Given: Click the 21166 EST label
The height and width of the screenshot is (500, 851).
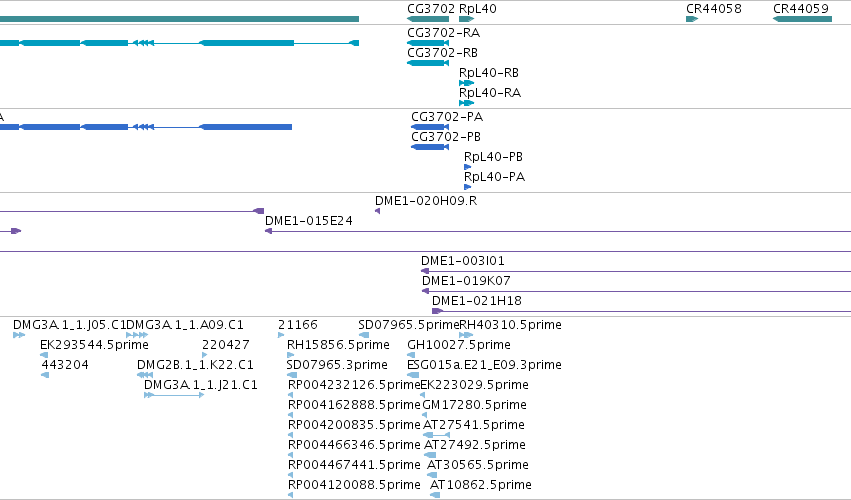Looking at the screenshot, I should tap(297, 325).
